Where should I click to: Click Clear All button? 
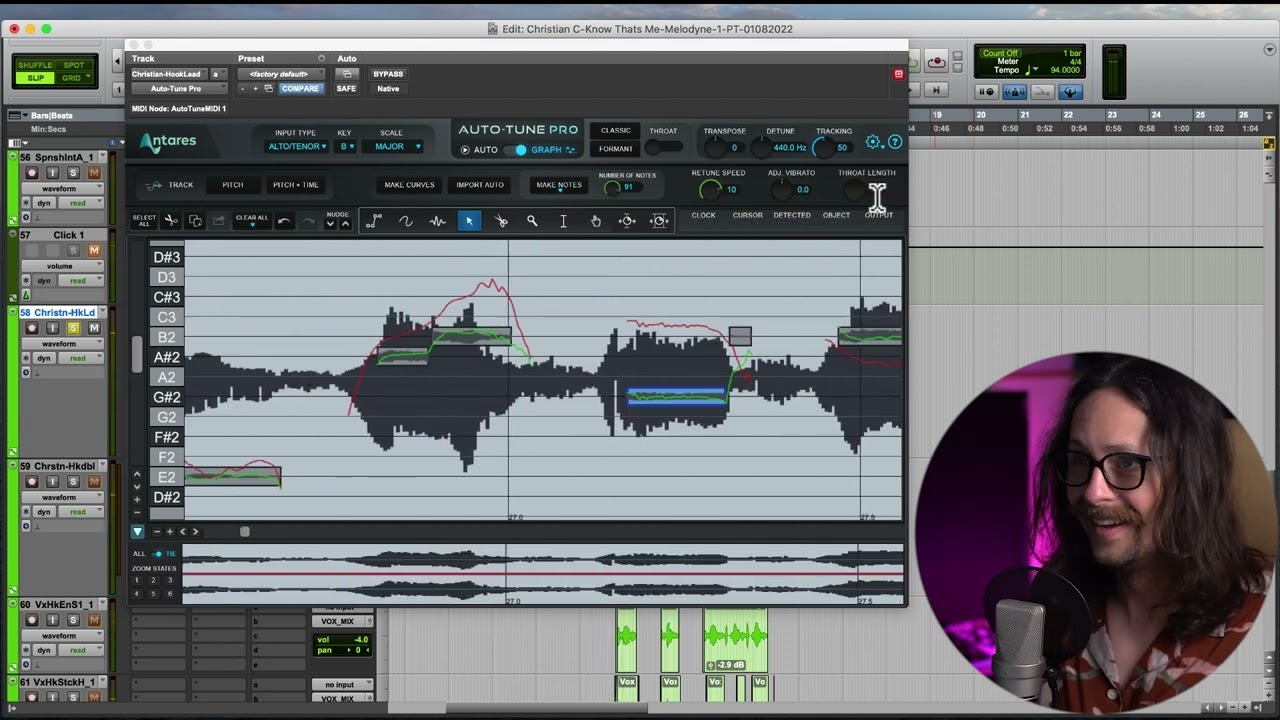252,219
